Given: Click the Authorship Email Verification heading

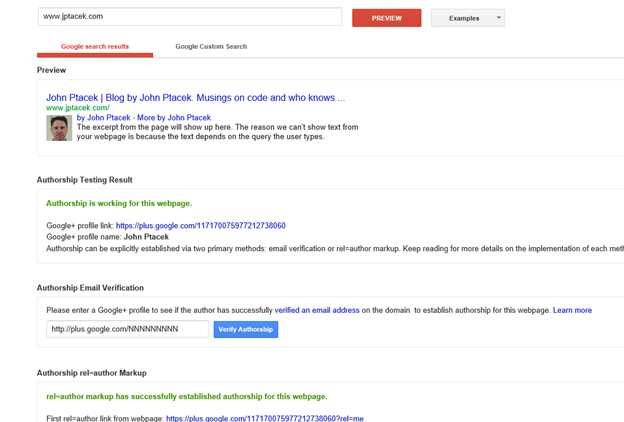Looking at the screenshot, I should coord(90,288).
